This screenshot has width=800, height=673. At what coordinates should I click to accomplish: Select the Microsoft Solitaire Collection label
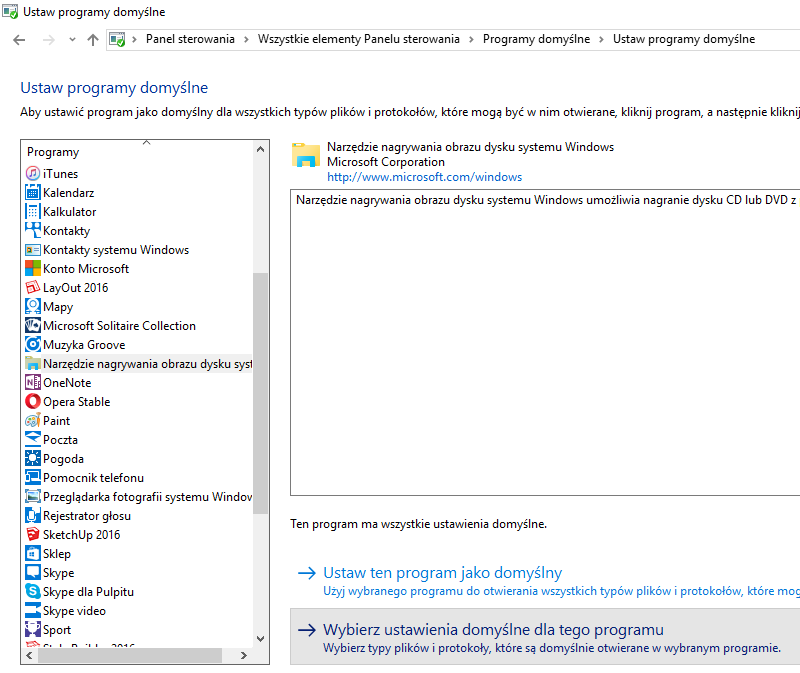point(119,326)
